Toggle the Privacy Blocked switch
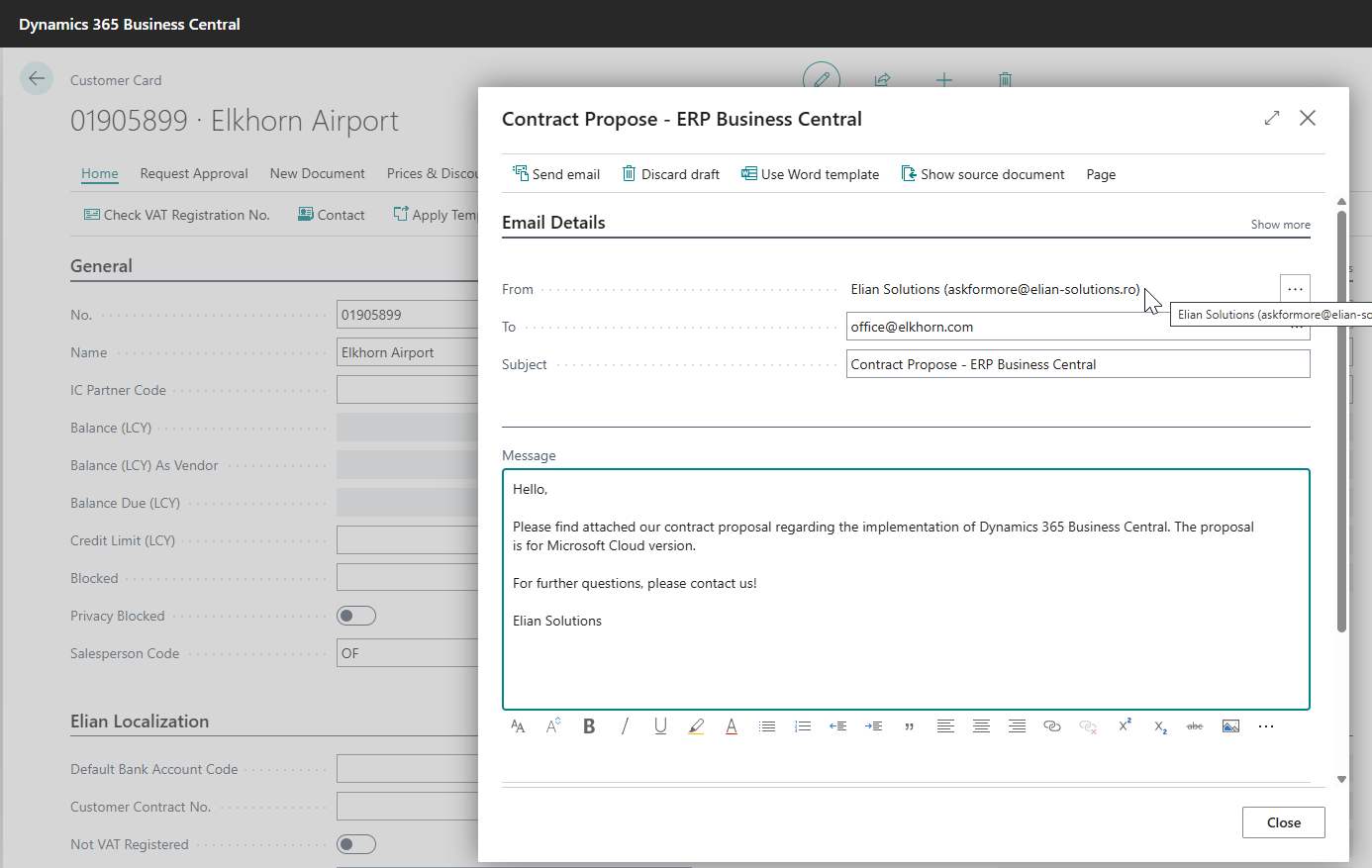Viewport: 1372px width, 868px height. 356,616
